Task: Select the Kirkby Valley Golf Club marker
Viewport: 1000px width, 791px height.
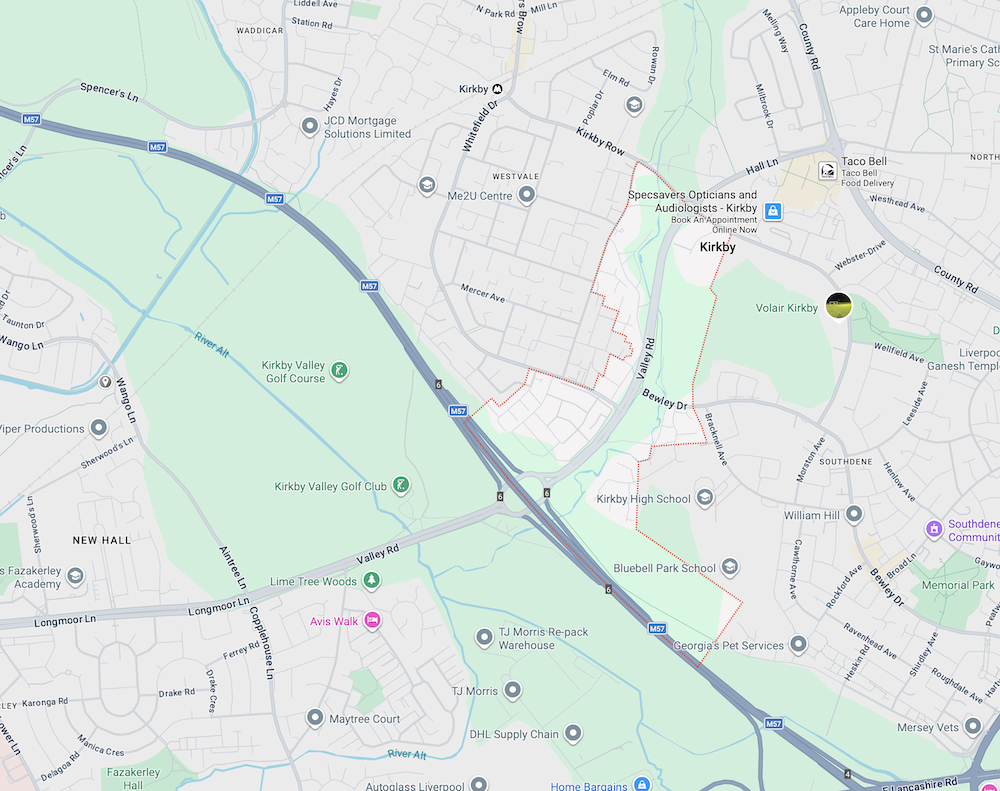Action: tap(401, 485)
